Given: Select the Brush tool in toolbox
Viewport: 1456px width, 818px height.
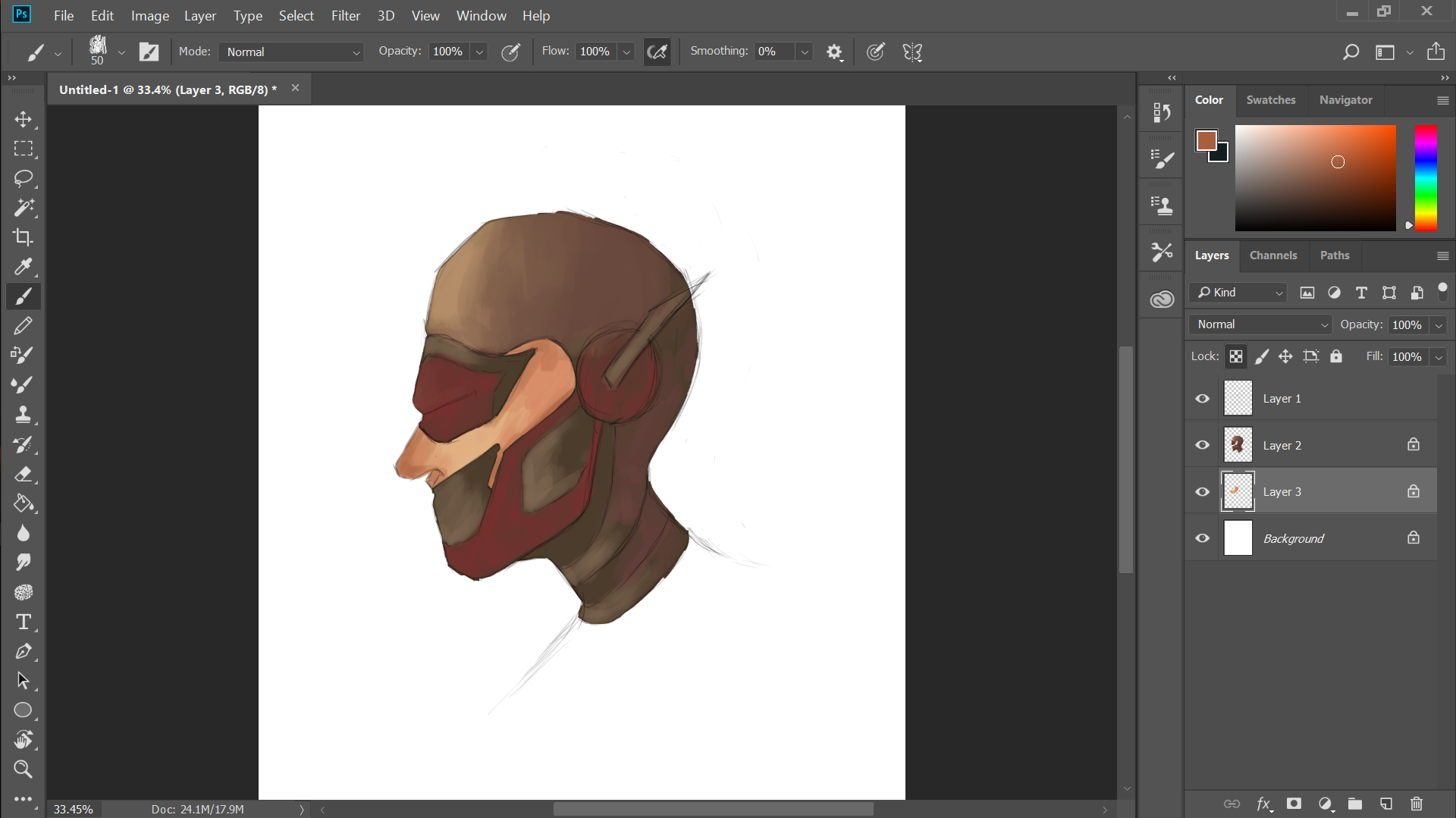Looking at the screenshot, I should (x=24, y=296).
